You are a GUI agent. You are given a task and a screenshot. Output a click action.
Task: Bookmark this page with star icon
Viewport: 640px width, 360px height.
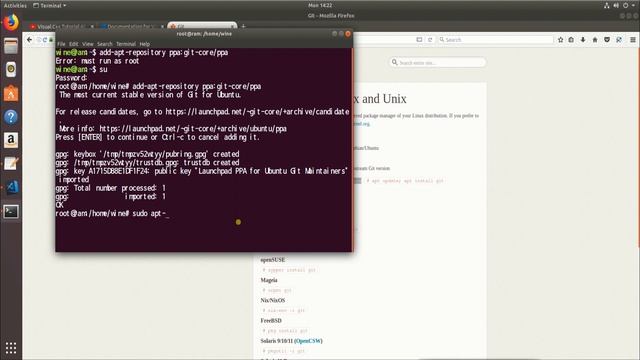click(x=560, y=40)
